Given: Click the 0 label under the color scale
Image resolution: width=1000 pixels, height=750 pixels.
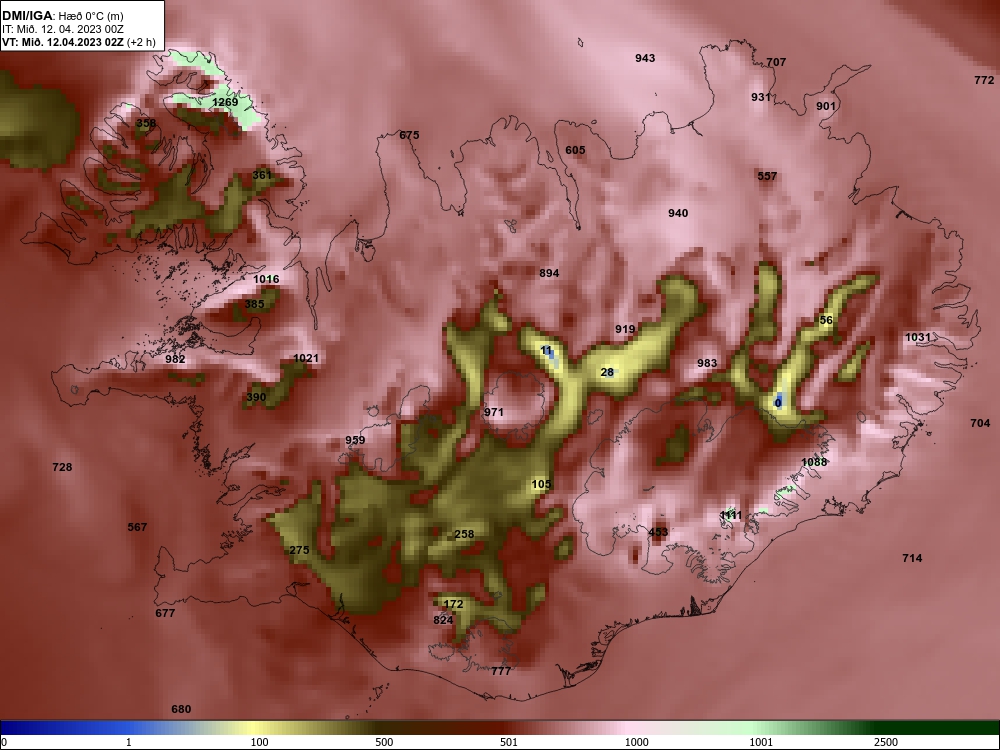Looking at the screenshot, I should (4, 742).
